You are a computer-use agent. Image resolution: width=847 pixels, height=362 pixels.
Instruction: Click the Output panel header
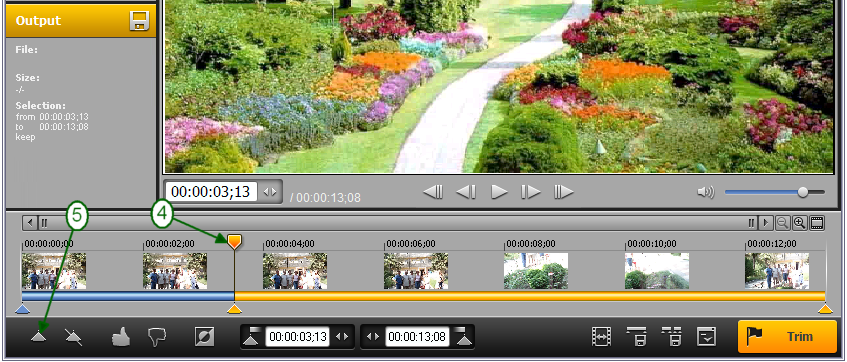pyautogui.click(x=81, y=21)
